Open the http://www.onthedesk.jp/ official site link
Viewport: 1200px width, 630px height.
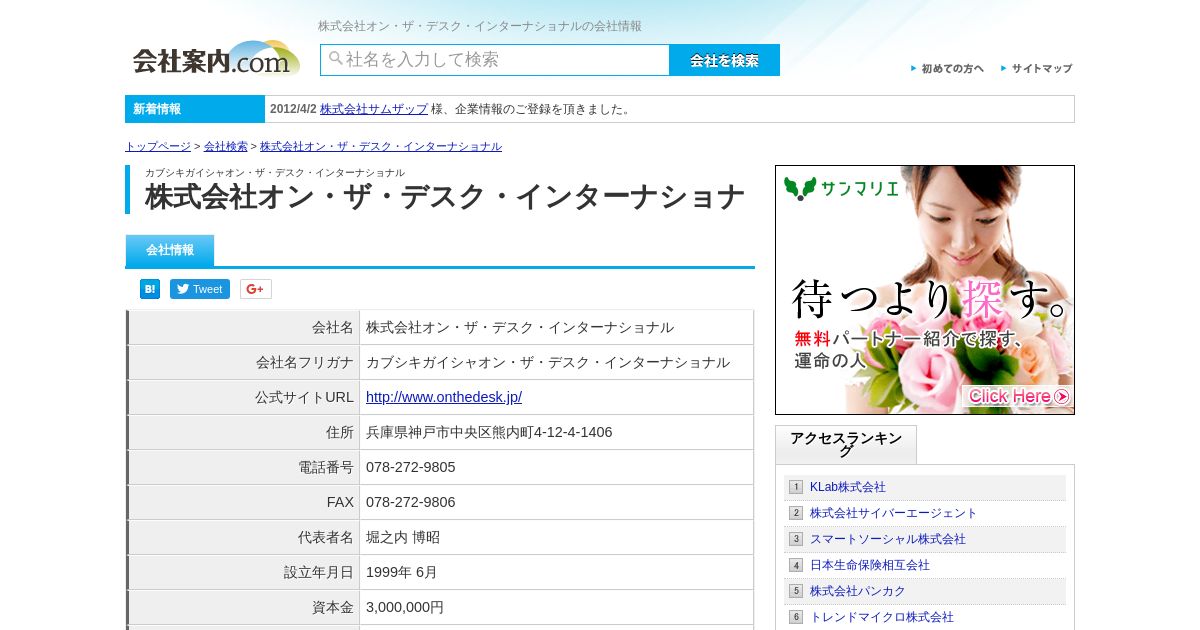pos(444,397)
